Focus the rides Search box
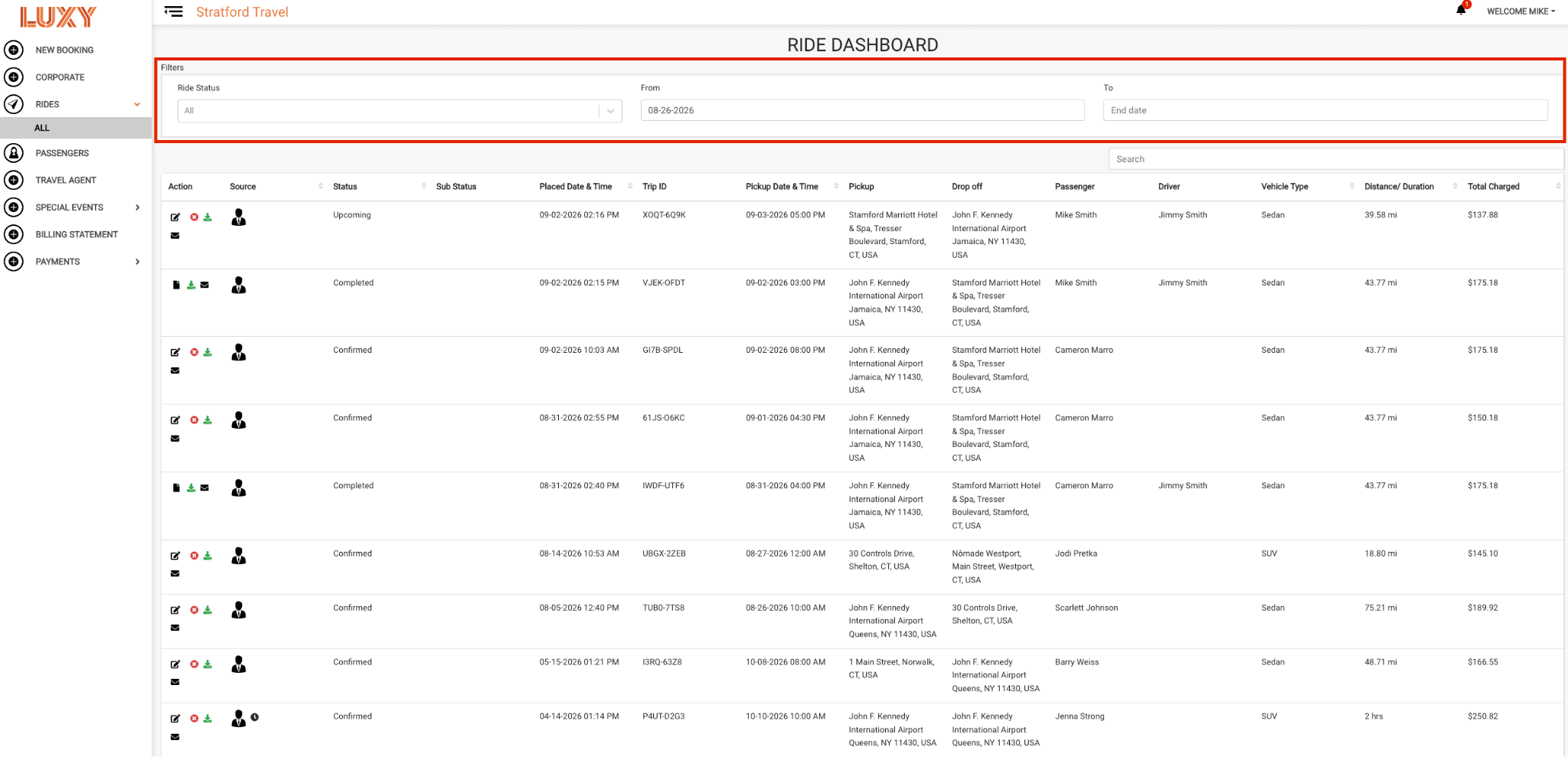Image resolution: width=1568 pixels, height=757 pixels. [1336, 159]
